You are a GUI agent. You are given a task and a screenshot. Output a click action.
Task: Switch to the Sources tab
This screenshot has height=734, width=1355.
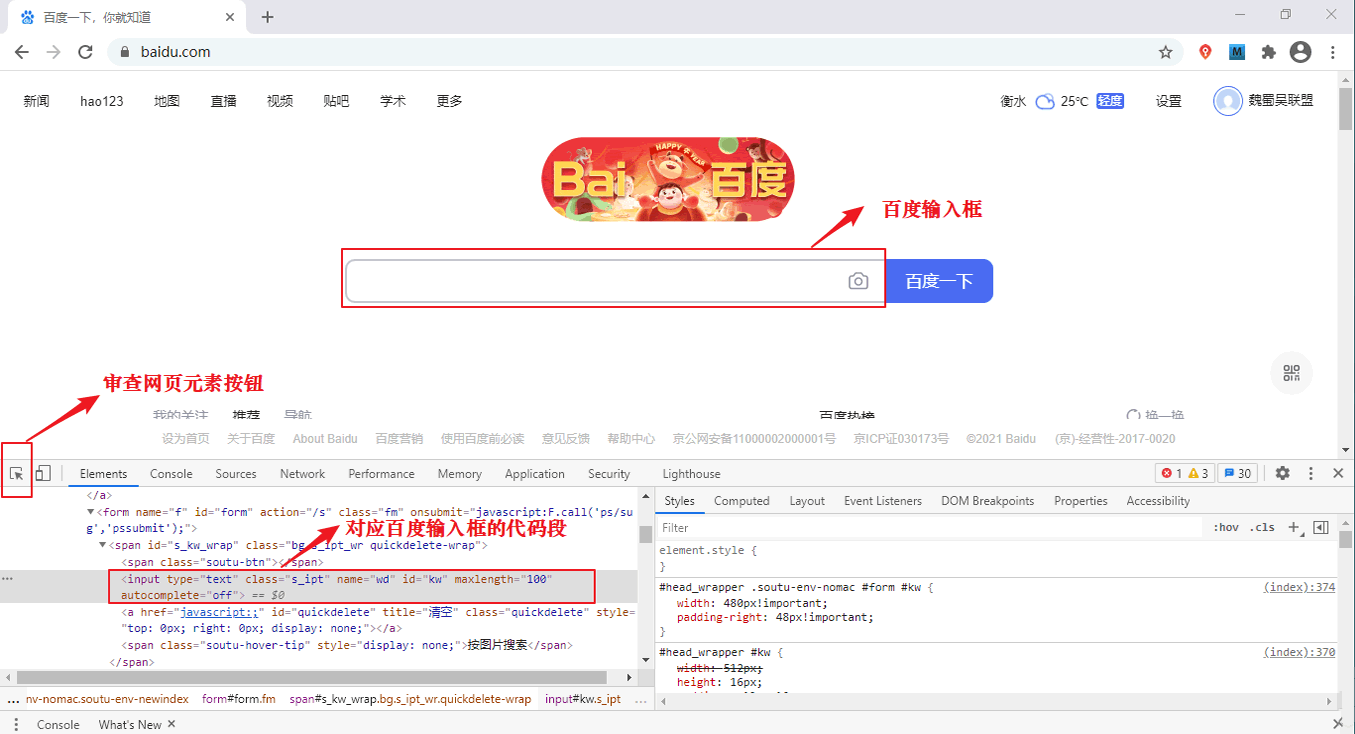pos(236,474)
